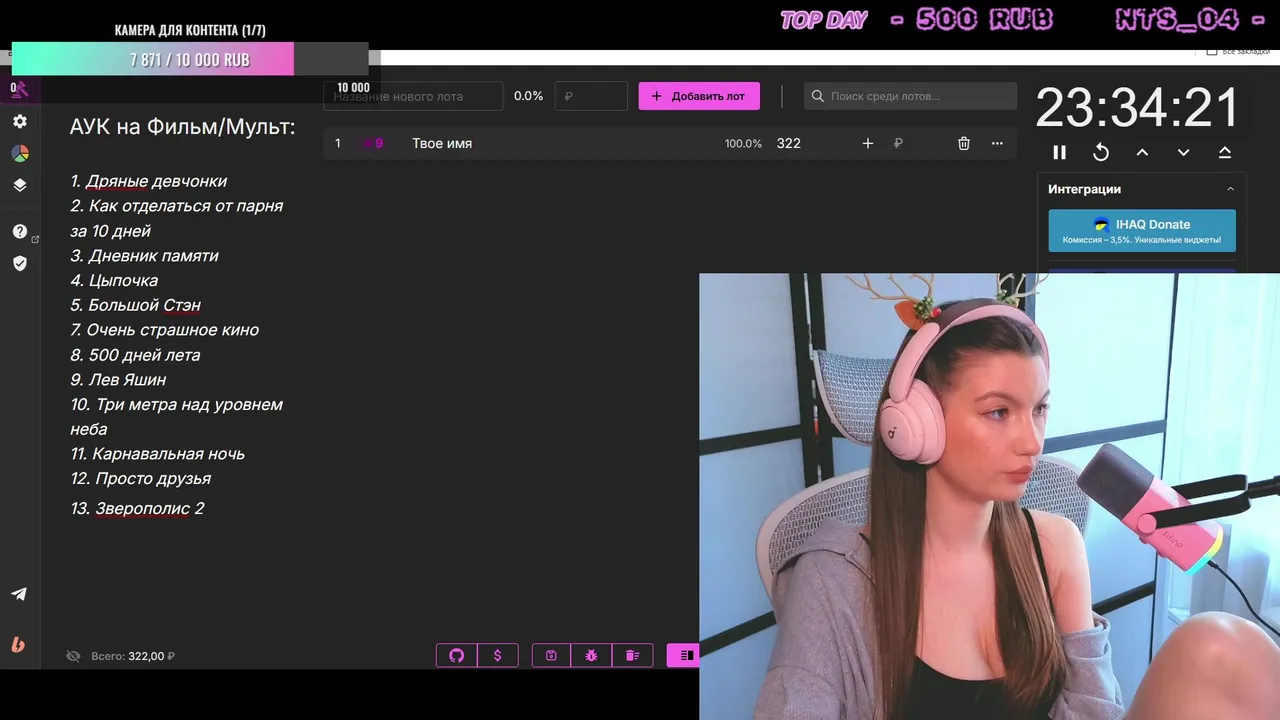
Task: Click the Всего: 322,00 ₽ total
Action: point(133,656)
